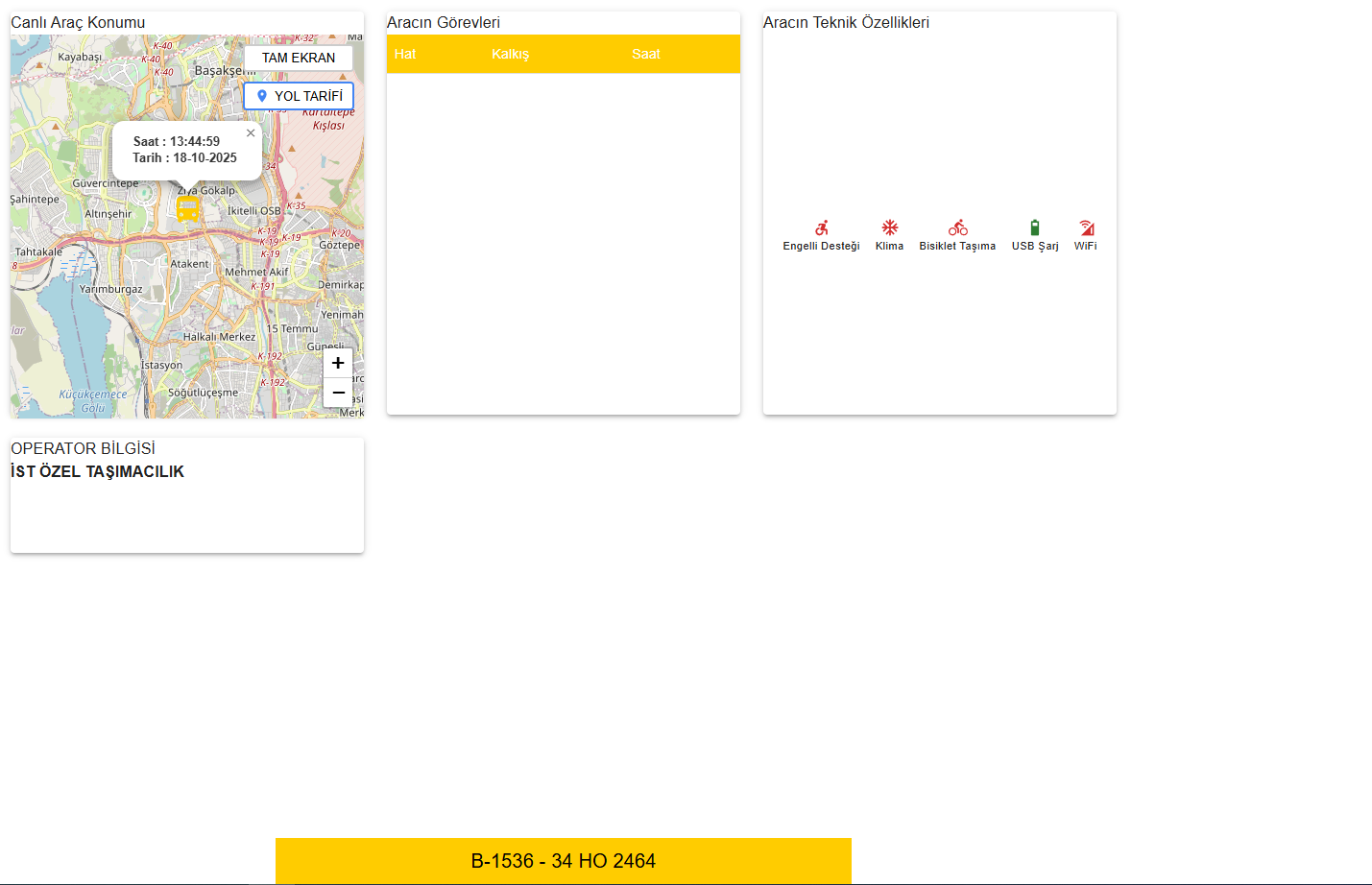Click the green USB Şarj battery icon
This screenshot has width=1372, height=885.
coord(1035,227)
